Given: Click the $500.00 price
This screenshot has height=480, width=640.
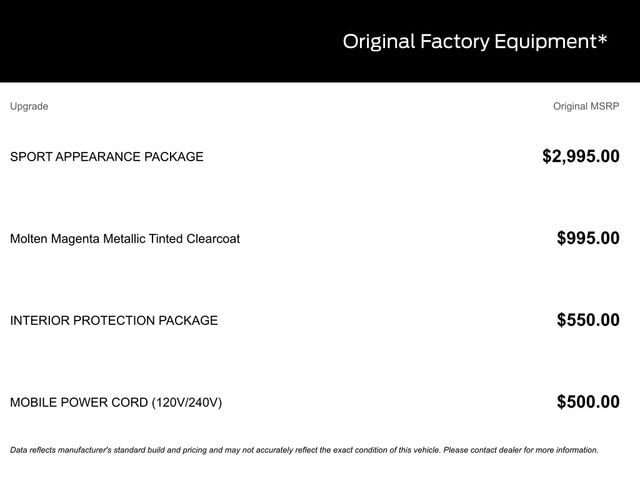Looking at the screenshot, I should click(x=588, y=402).
